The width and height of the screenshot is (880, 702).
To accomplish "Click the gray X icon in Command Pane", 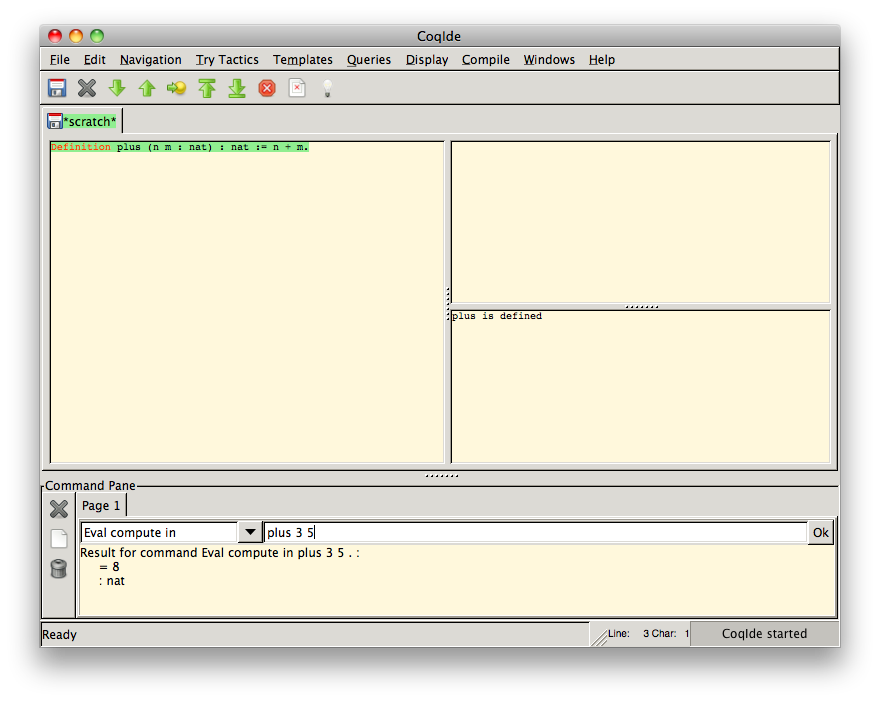I will 58,509.
